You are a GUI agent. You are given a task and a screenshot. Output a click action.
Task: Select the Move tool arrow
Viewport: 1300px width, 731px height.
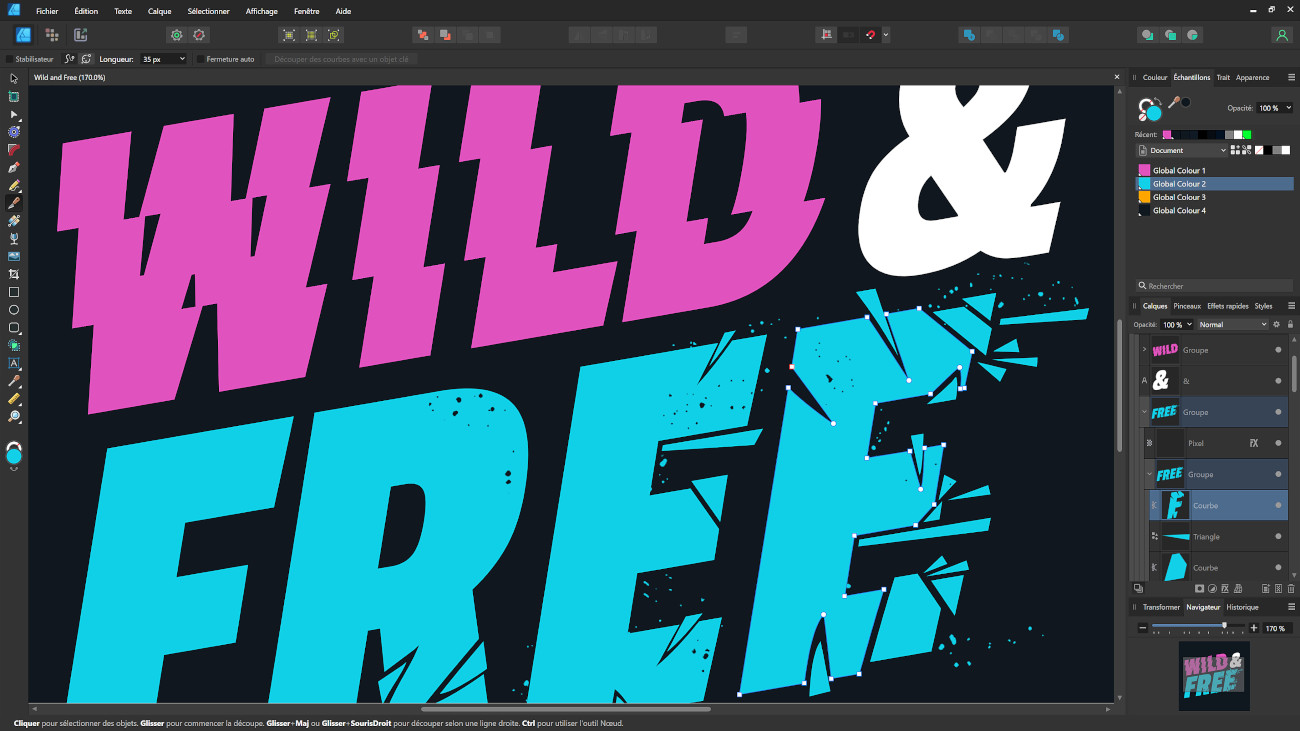pyautogui.click(x=14, y=78)
